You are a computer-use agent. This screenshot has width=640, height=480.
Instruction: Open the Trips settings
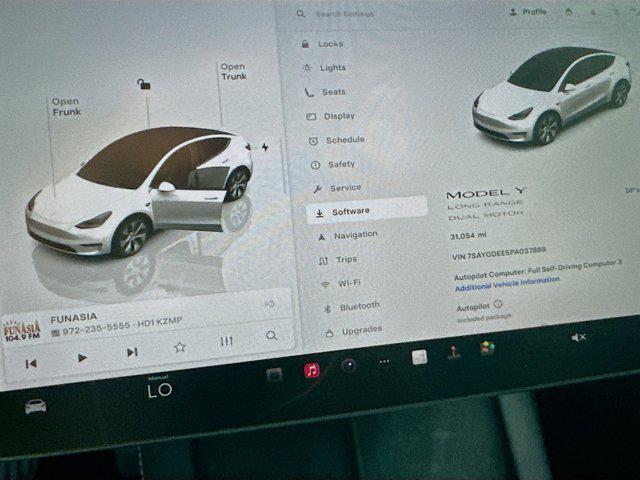338,260
